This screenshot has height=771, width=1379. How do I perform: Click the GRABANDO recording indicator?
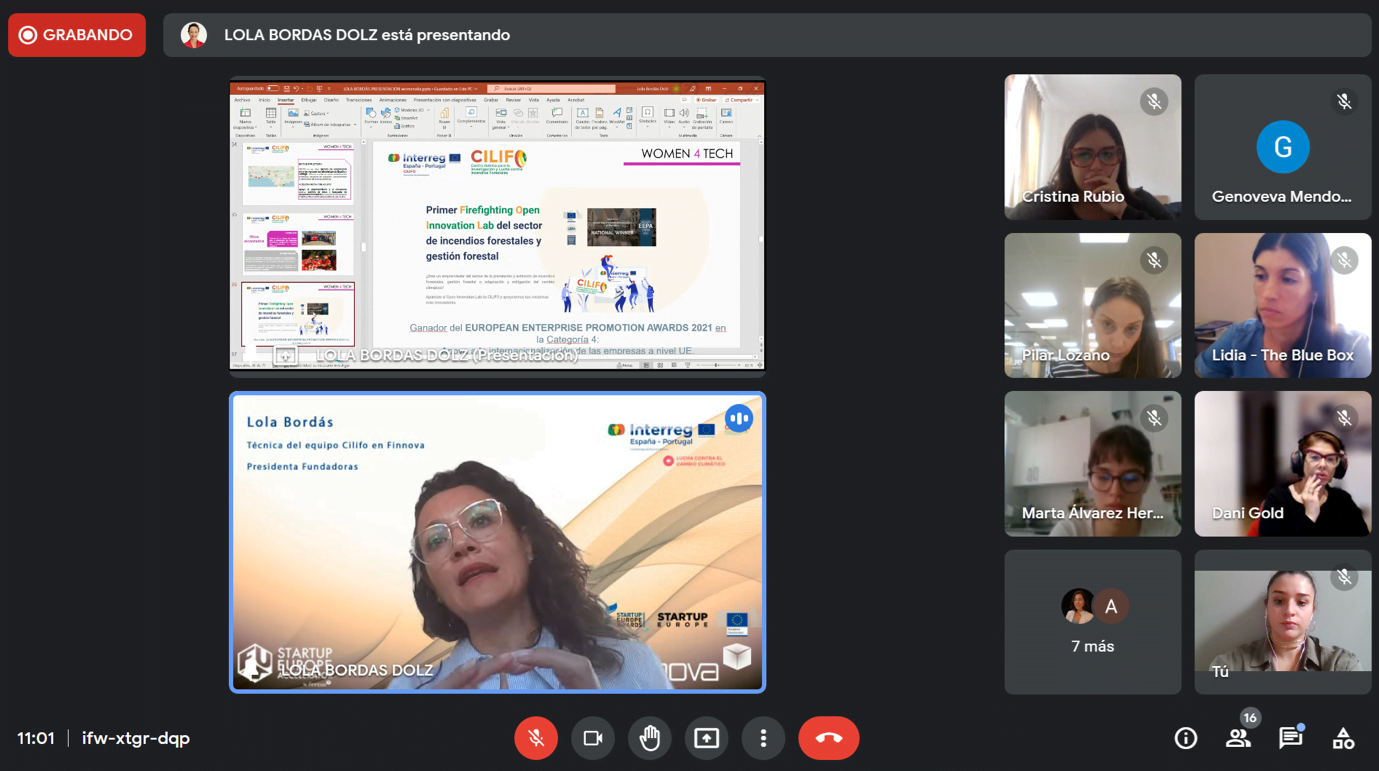point(77,35)
